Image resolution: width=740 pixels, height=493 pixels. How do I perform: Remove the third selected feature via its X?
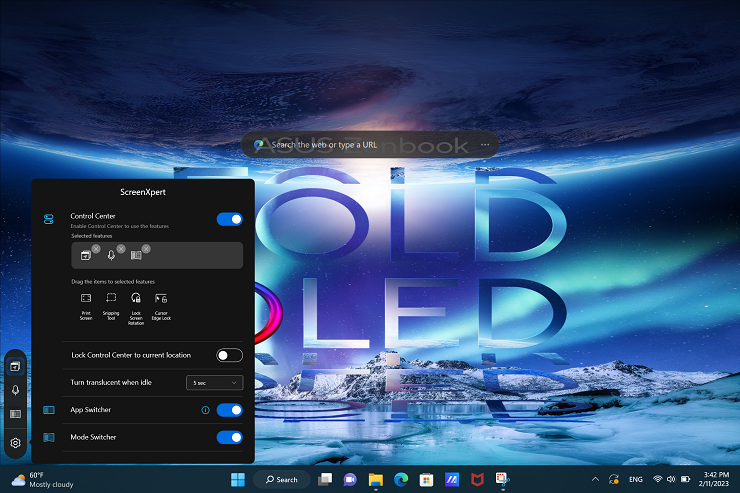click(x=146, y=249)
